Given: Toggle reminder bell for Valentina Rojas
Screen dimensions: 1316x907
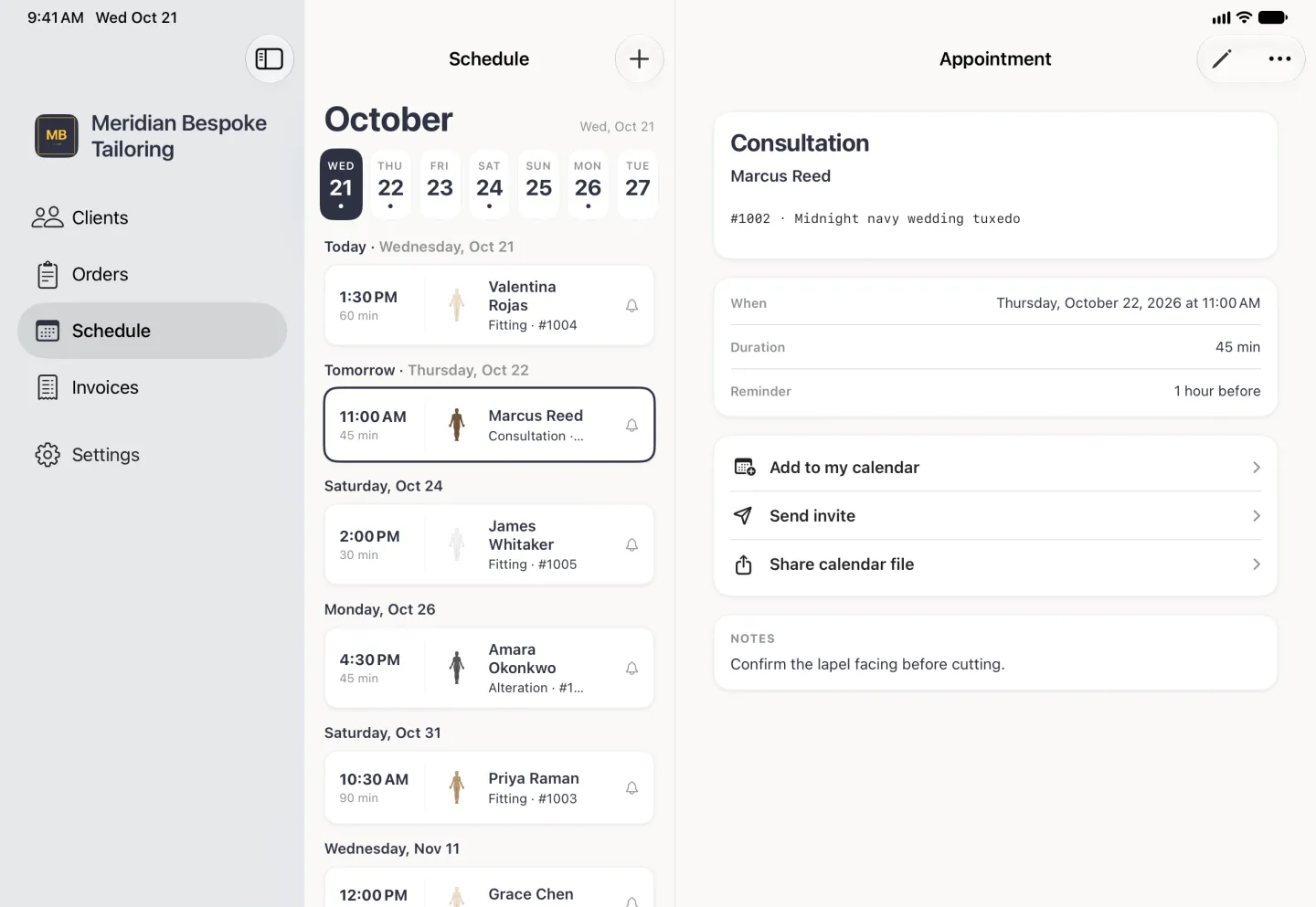Looking at the screenshot, I should tap(631, 306).
